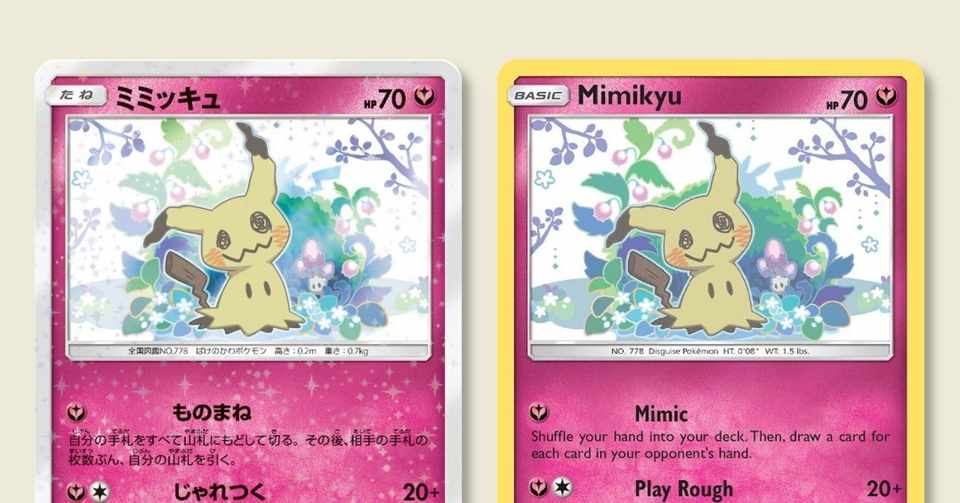Click the colorless star icon by じゃれつく
This screenshot has height=503, width=960.
click(100, 491)
